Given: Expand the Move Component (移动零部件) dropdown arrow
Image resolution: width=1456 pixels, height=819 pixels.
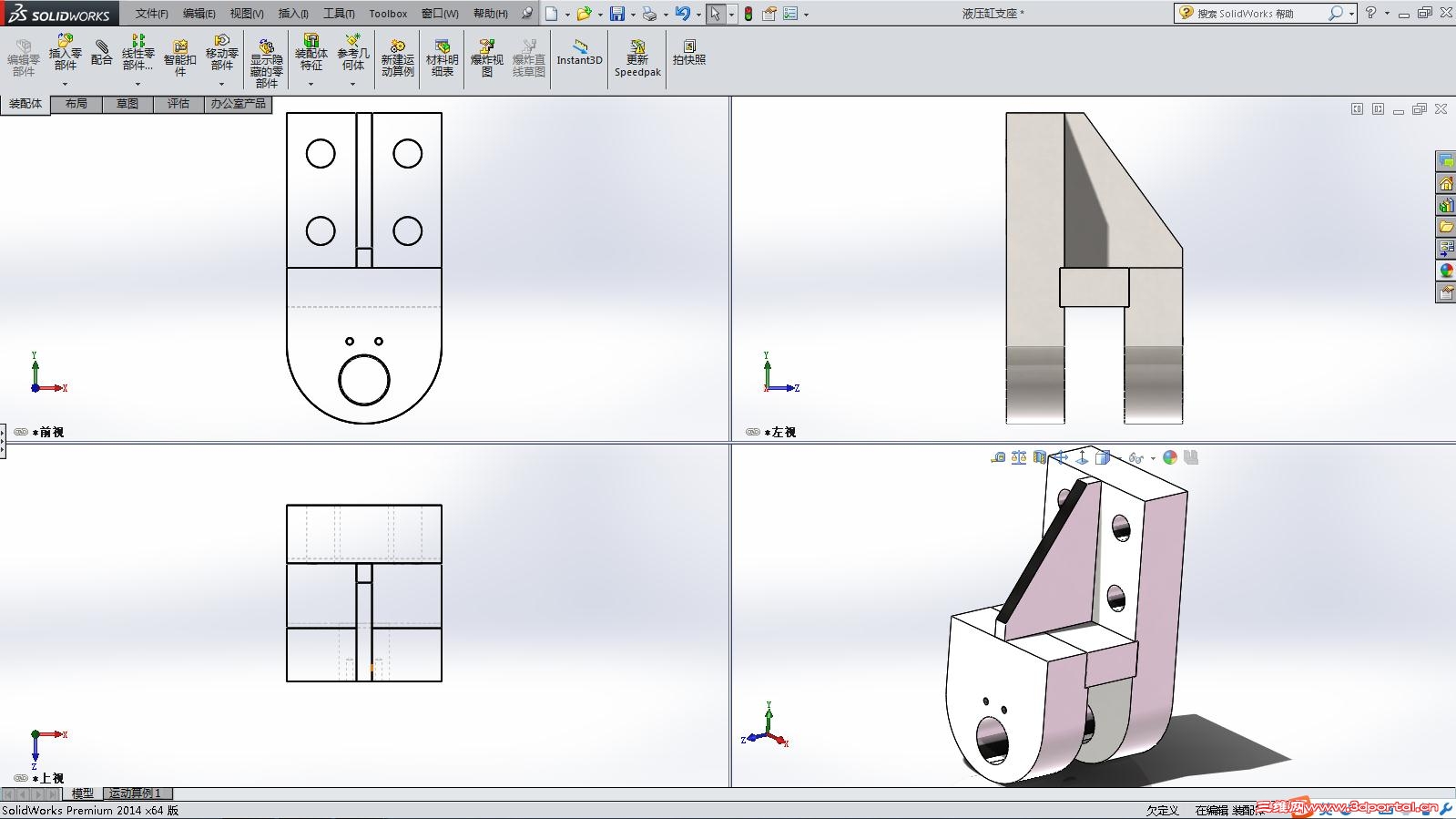Looking at the screenshot, I should point(222,84).
